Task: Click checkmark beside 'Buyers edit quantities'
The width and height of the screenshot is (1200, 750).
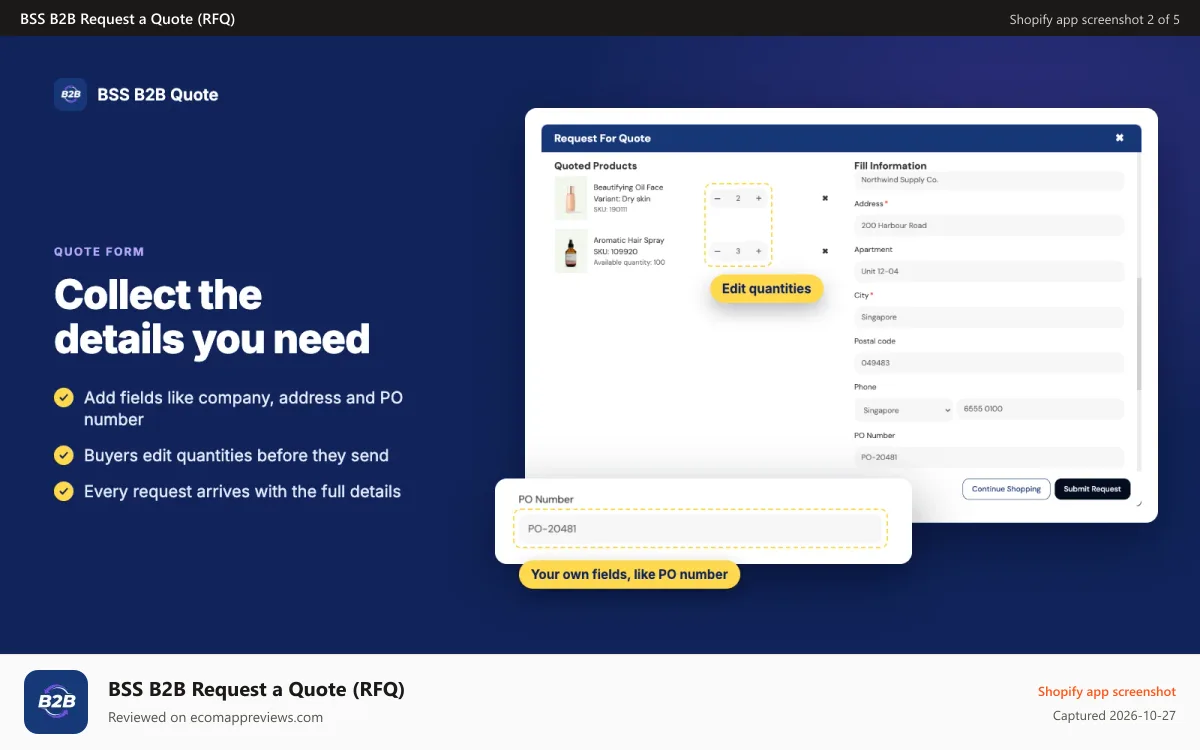Action: 64,456
